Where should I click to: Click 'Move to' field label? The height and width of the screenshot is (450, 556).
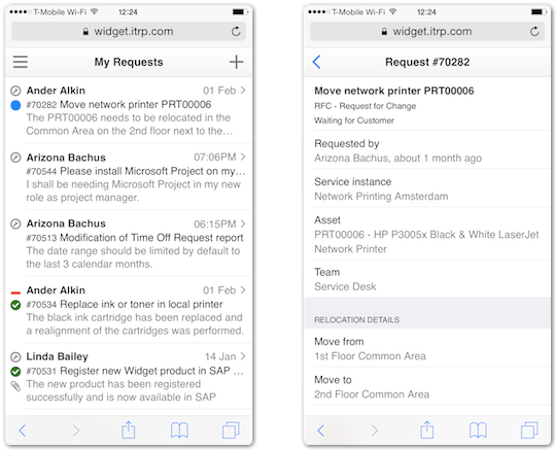click(x=333, y=380)
